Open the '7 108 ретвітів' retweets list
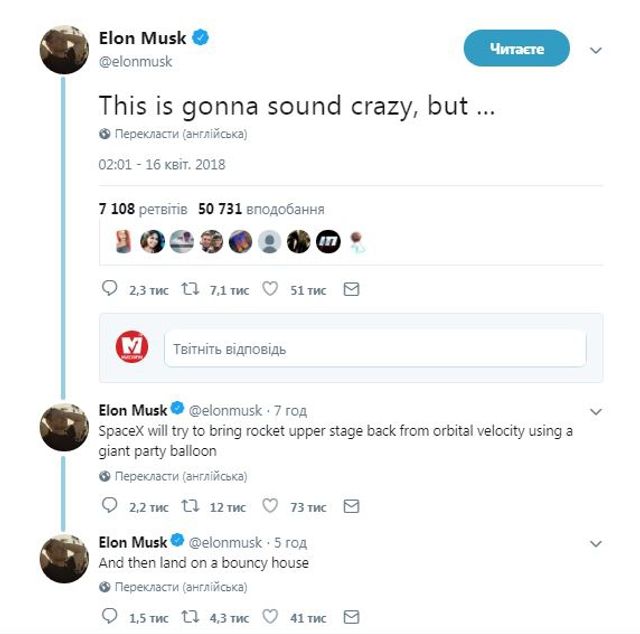Viewport: 640px width, 634px height. [x=142, y=210]
